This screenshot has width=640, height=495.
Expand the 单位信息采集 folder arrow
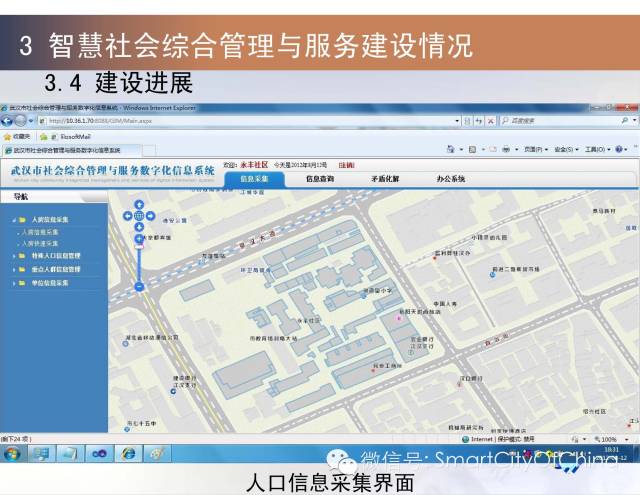pyautogui.click(x=14, y=283)
